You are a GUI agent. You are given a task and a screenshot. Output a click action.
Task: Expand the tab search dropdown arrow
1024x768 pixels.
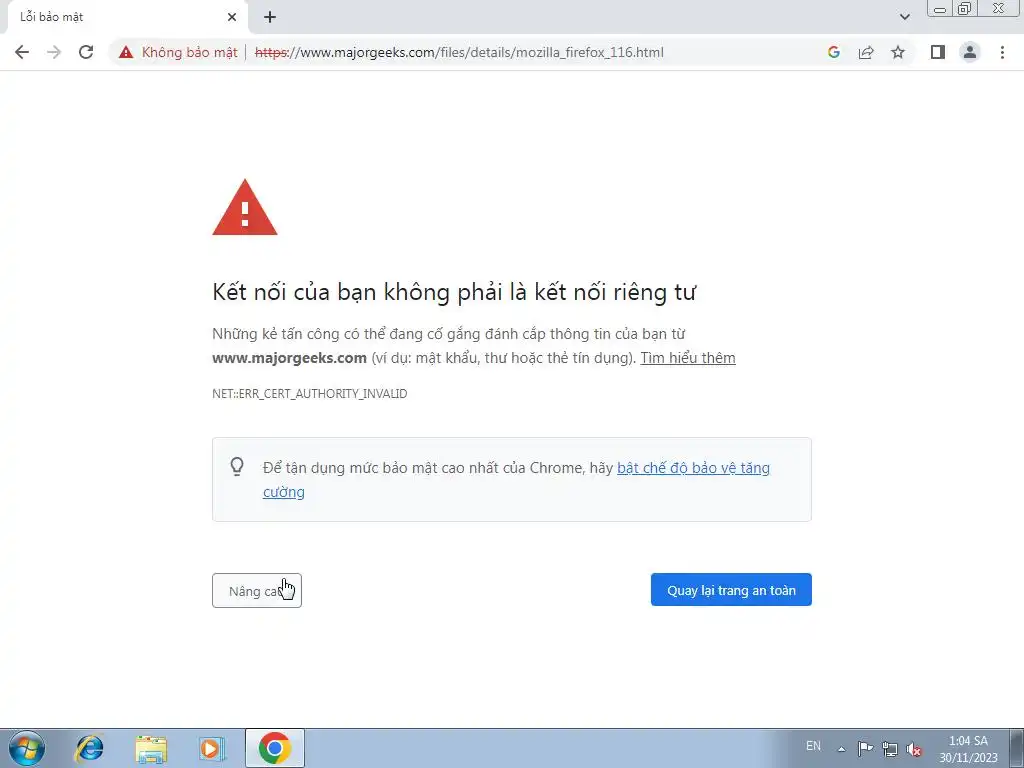click(x=904, y=17)
